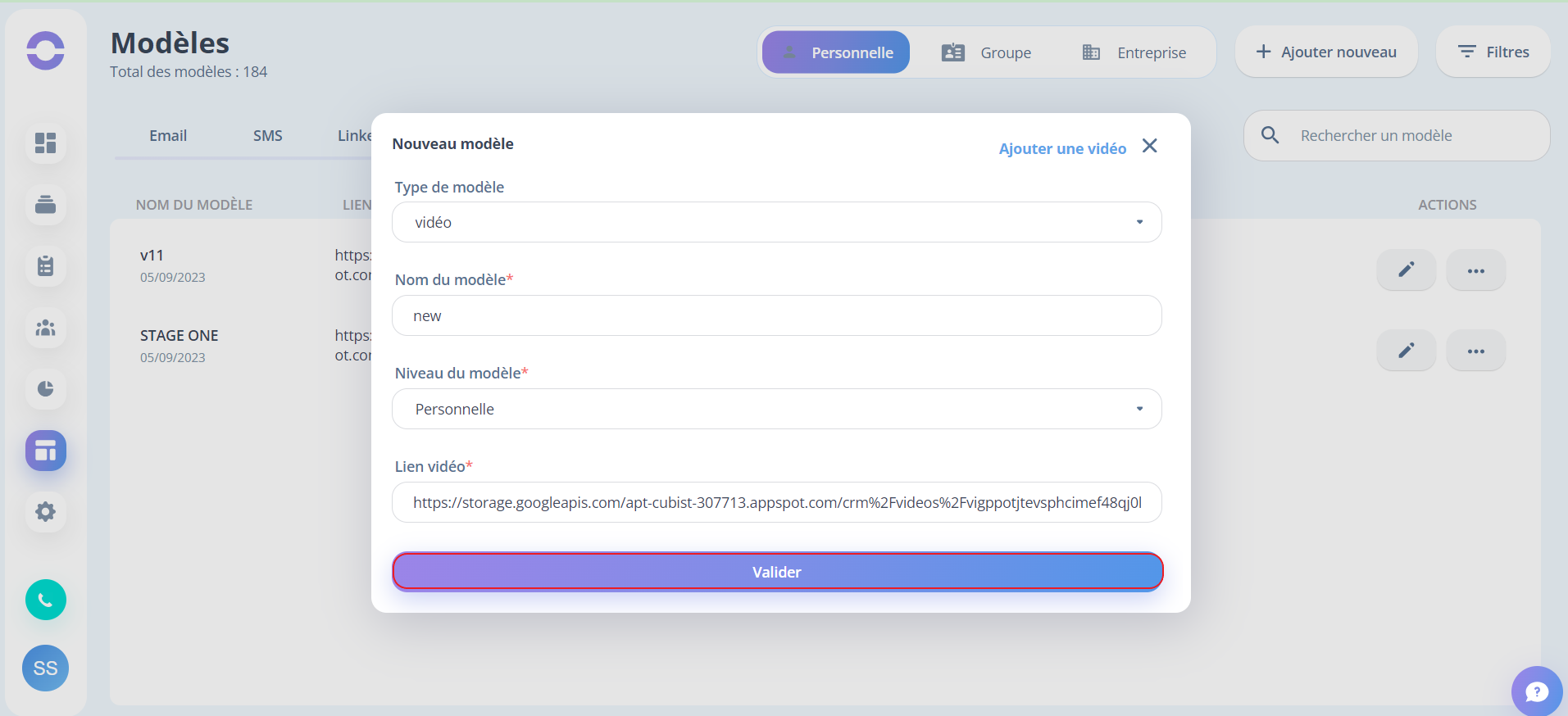The width and height of the screenshot is (1568, 716).
Task: Click the ACTIONS column header
Action: point(1448,205)
